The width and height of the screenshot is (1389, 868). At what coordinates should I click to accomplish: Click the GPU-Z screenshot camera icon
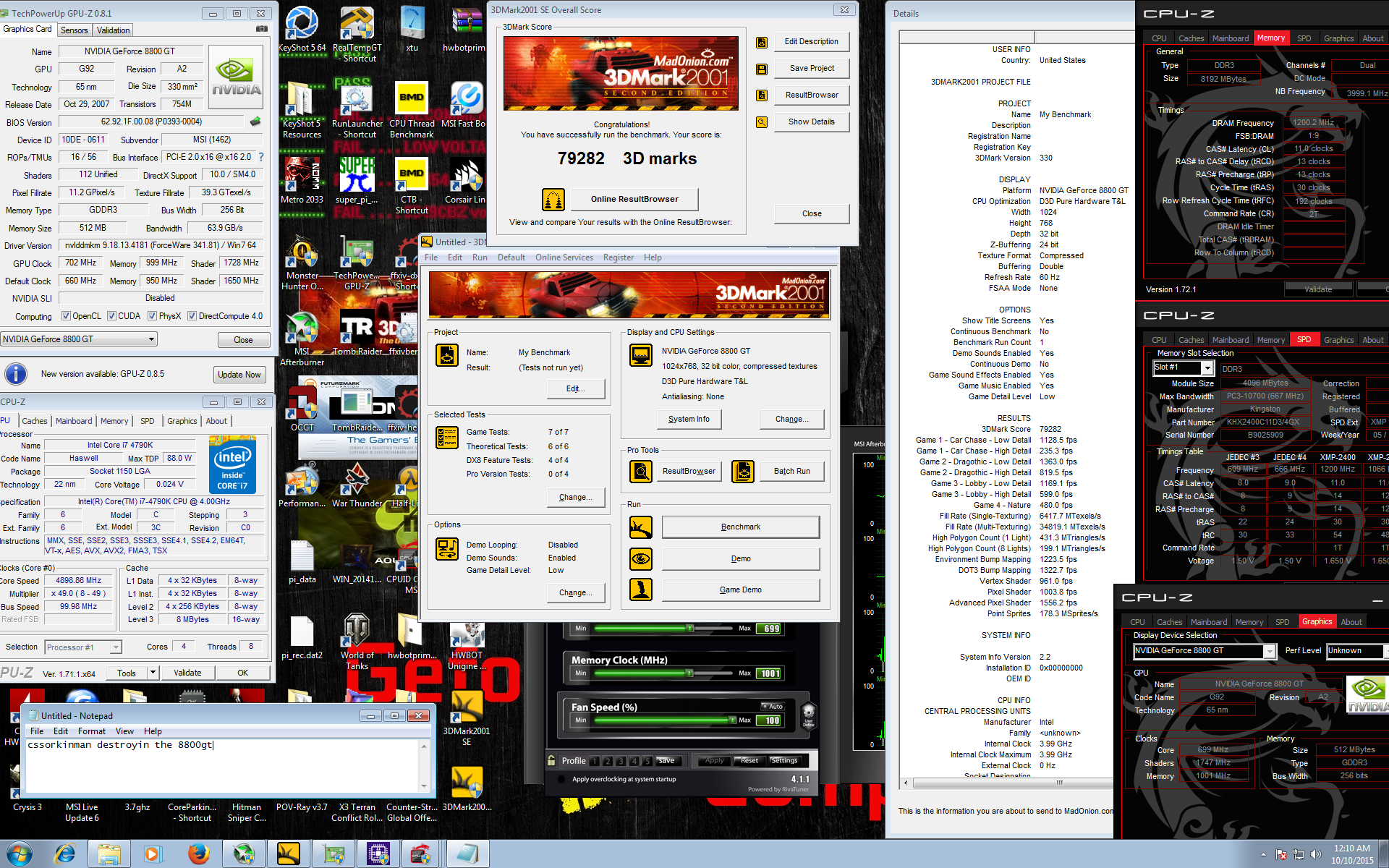(262, 29)
